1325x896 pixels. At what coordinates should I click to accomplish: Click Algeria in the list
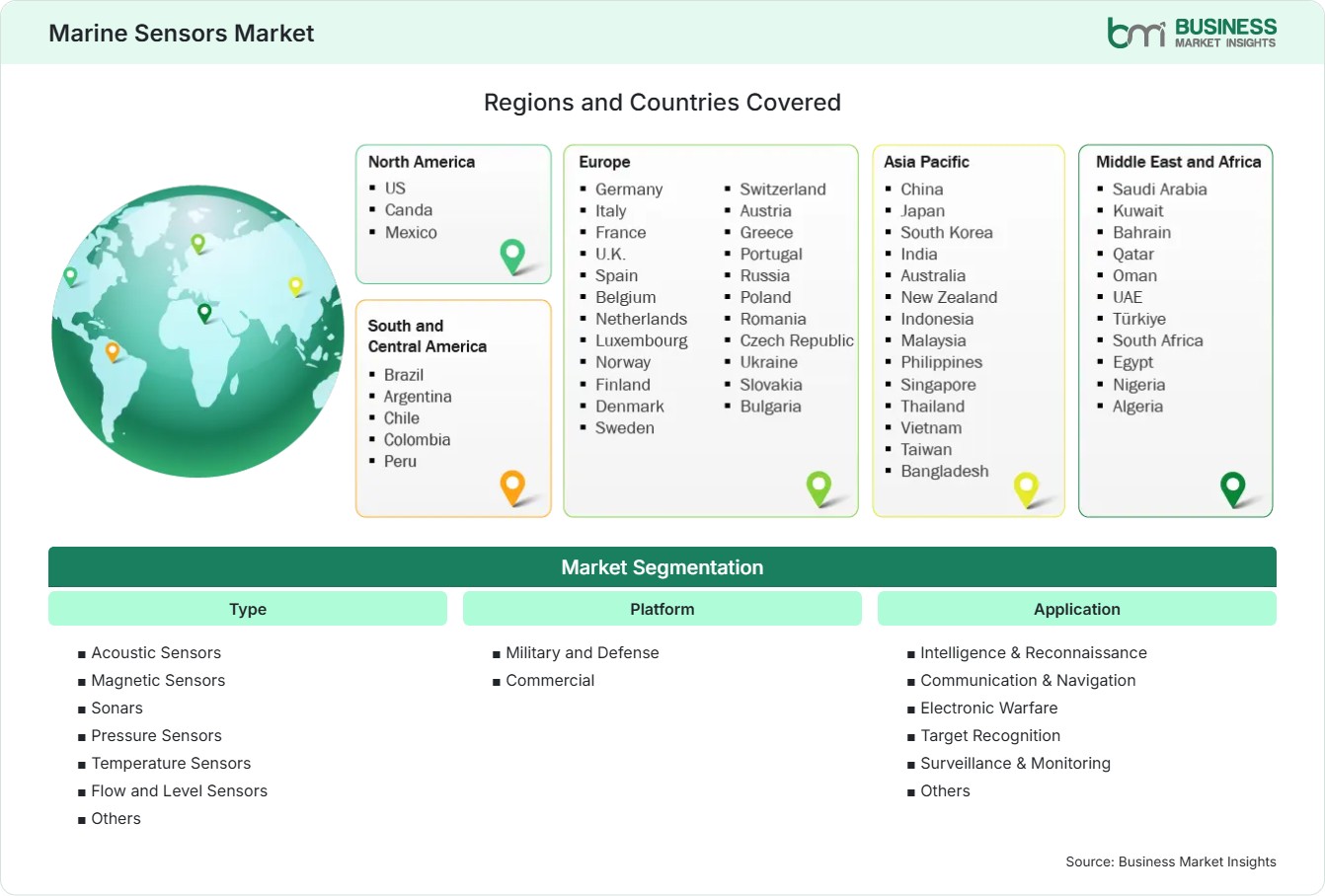point(1137,407)
